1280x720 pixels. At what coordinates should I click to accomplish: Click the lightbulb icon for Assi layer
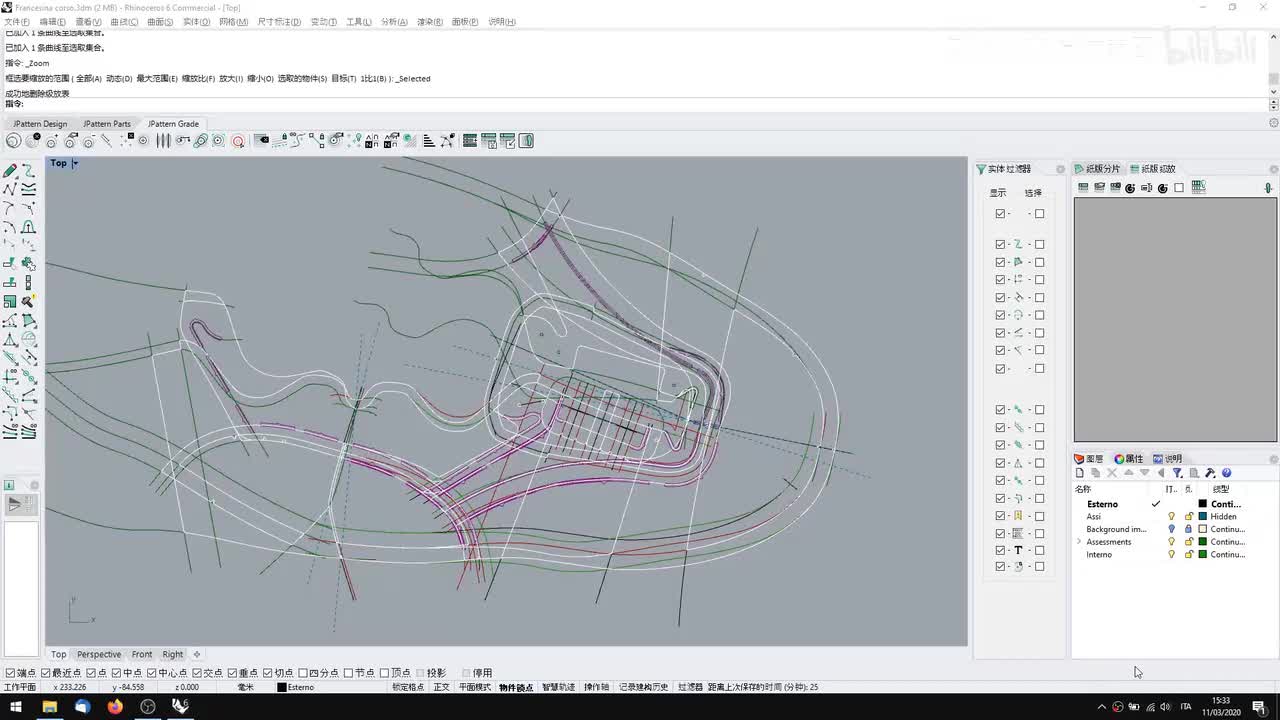tap(1172, 517)
